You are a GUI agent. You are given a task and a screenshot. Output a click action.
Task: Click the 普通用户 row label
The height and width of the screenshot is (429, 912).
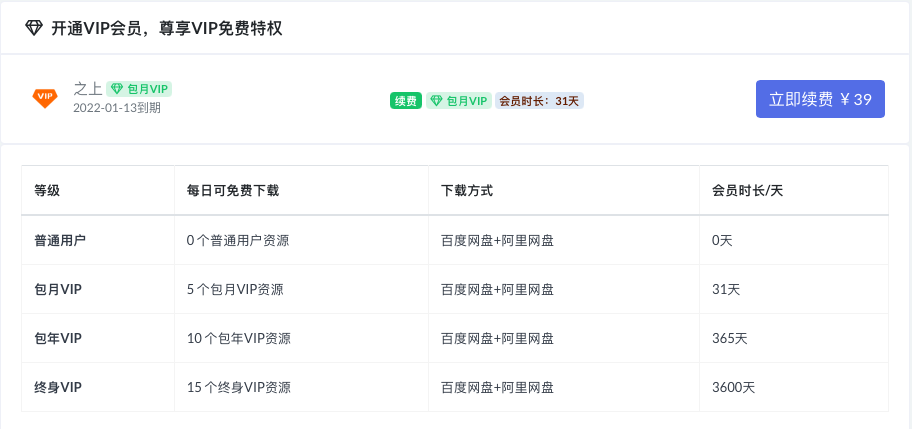tap(60, 240)
